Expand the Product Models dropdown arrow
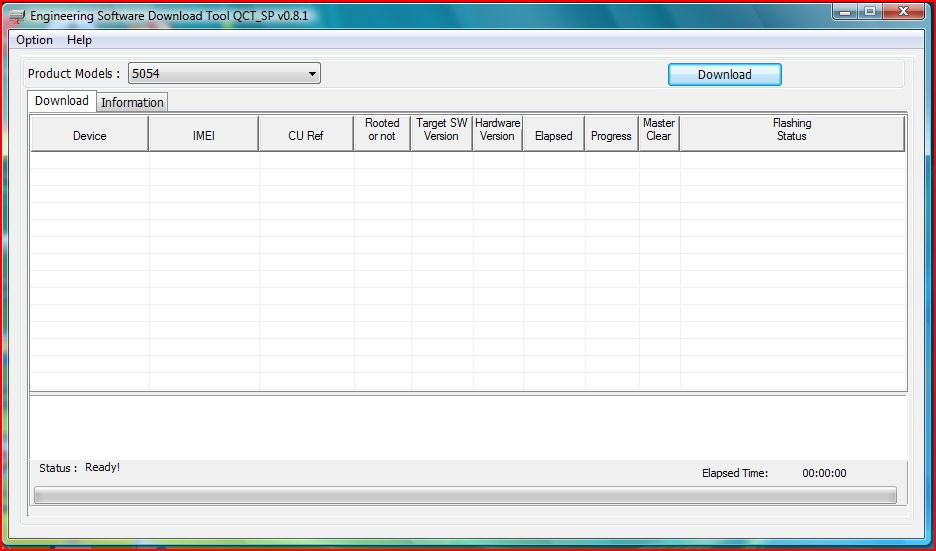 (x=312, y=74)
